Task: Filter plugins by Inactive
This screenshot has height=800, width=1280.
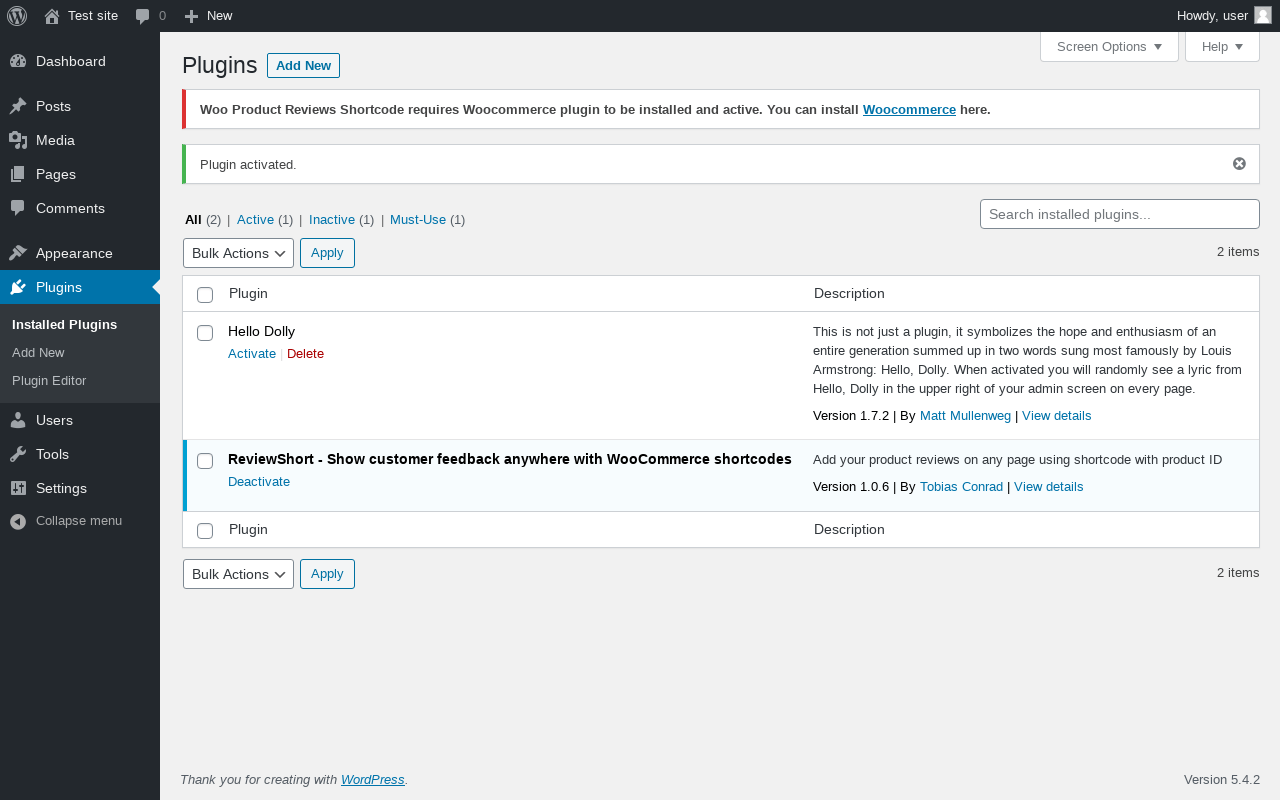Action: point(332,219)
